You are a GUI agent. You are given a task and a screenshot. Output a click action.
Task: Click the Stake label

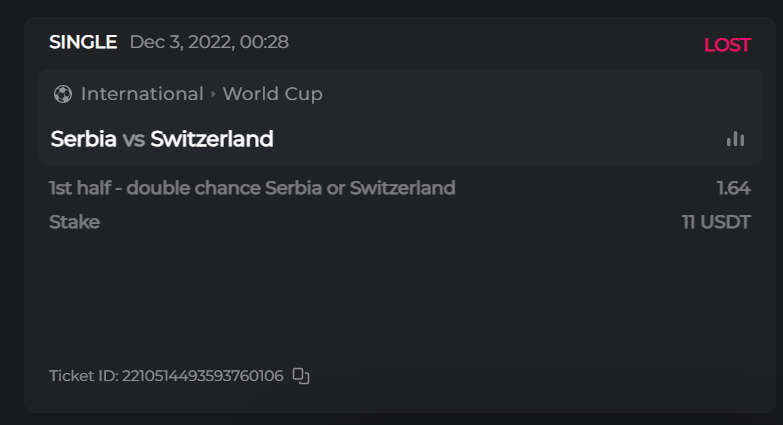click(74, 222)
